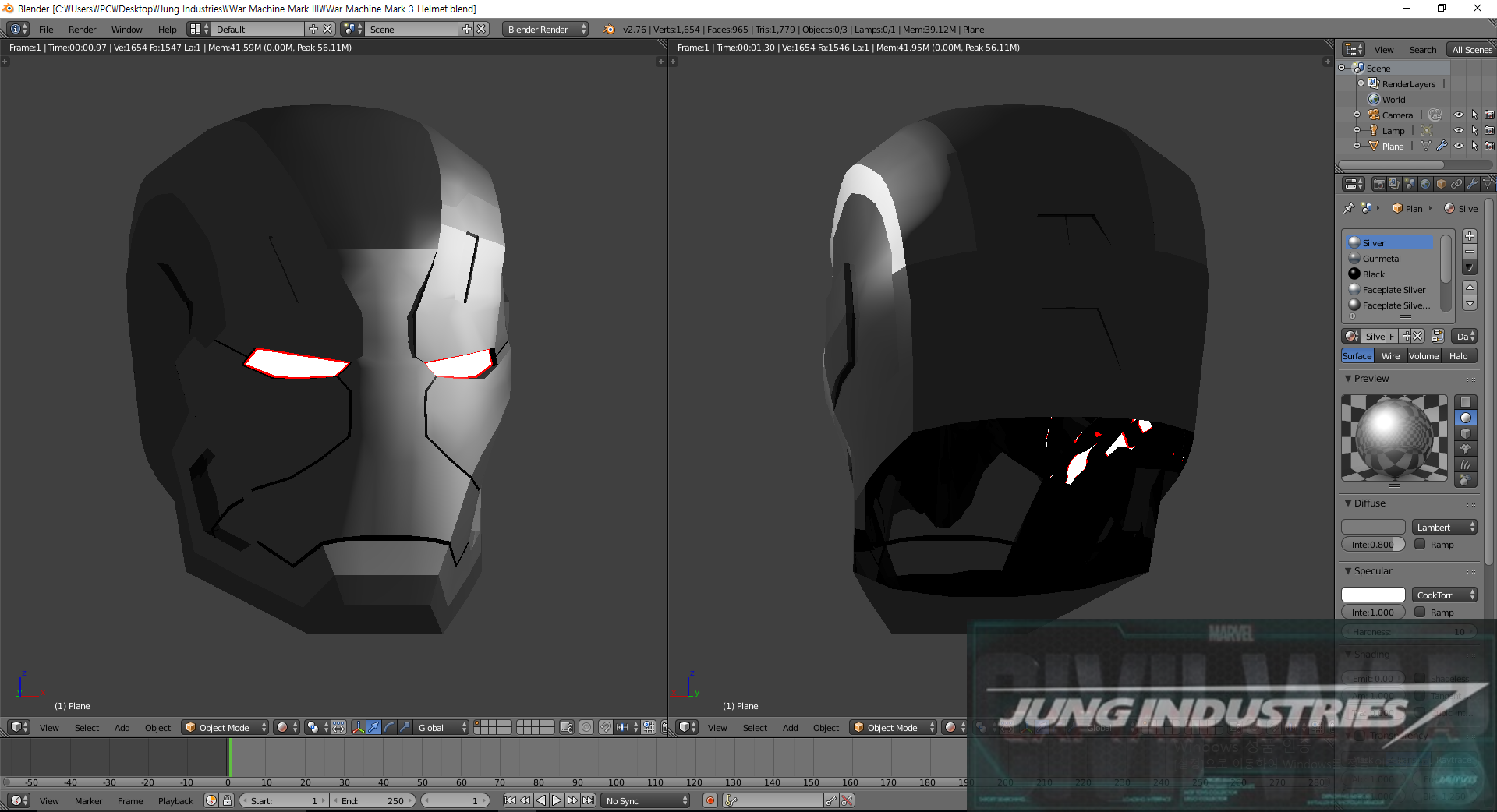The image size is (1497, 812).
Task: Toggle Plane selectability arrow in outliner
Action: (x=1474, y=146)
